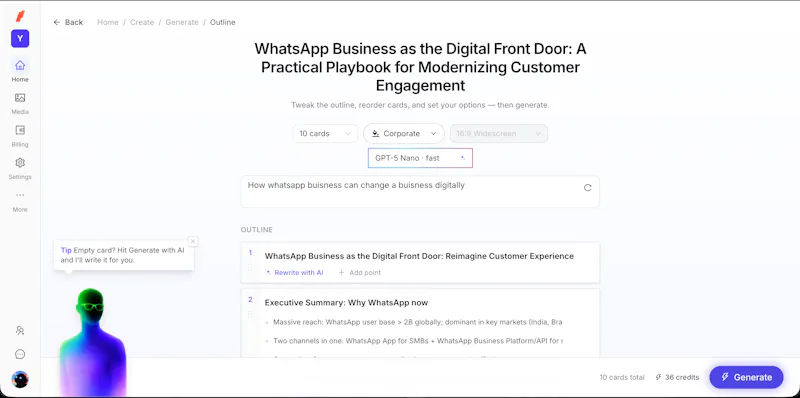Regenerate the prompt with refresh icon
The image size is (800, 398).
click(587, 188)
